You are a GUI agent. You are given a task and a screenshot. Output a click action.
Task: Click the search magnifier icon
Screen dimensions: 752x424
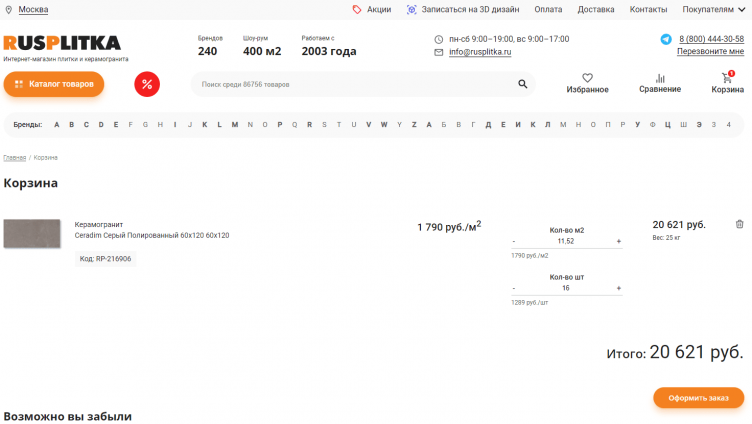(x=522, y=85)
